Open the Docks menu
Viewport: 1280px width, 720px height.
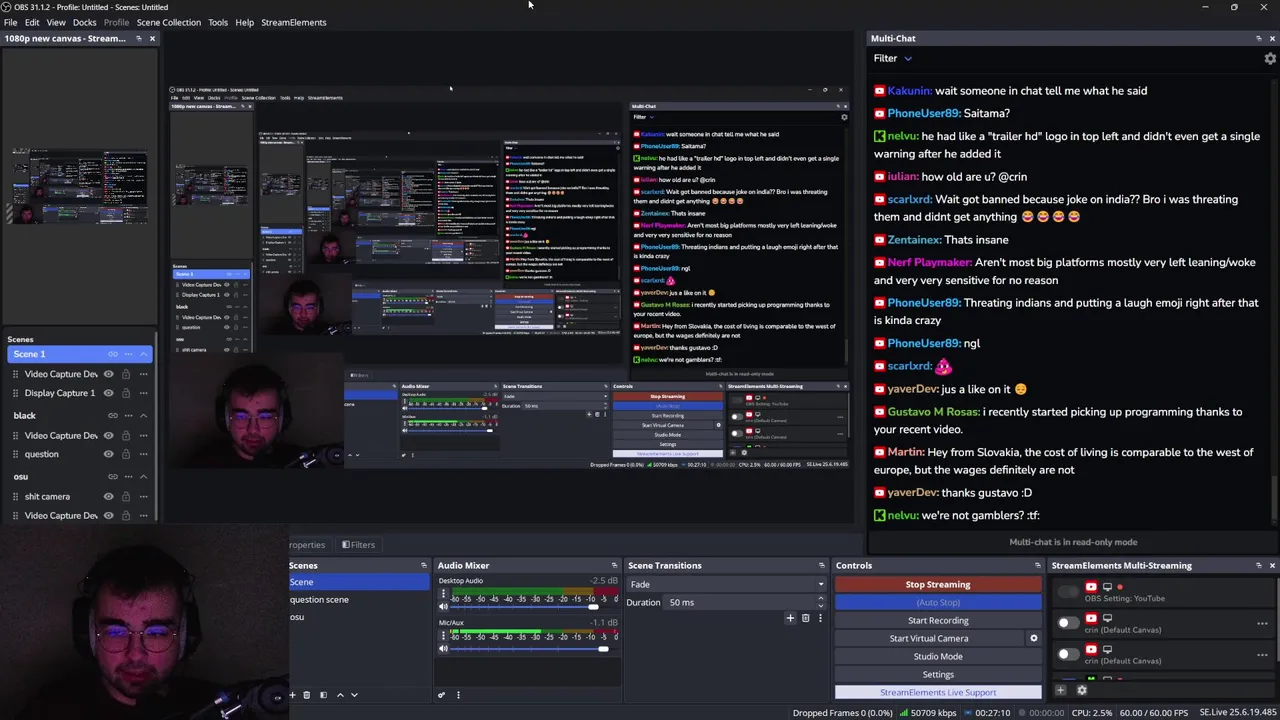click(84, 22)
